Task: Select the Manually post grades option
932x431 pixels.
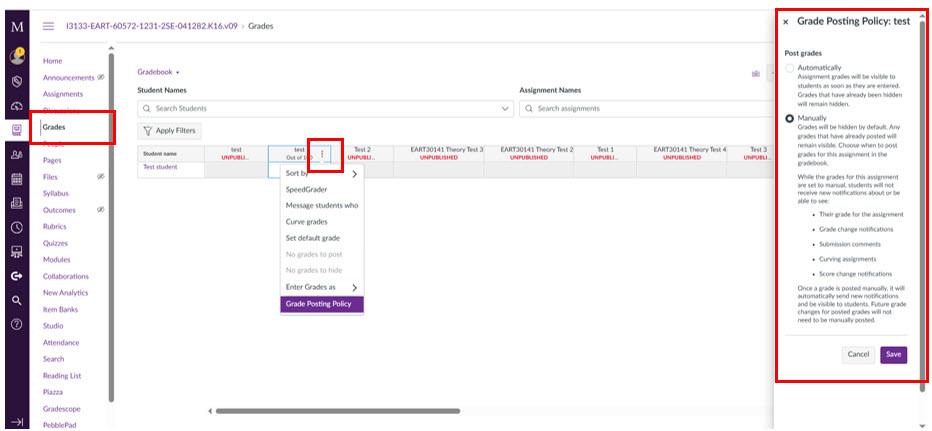Action: [x=790, y=118]
